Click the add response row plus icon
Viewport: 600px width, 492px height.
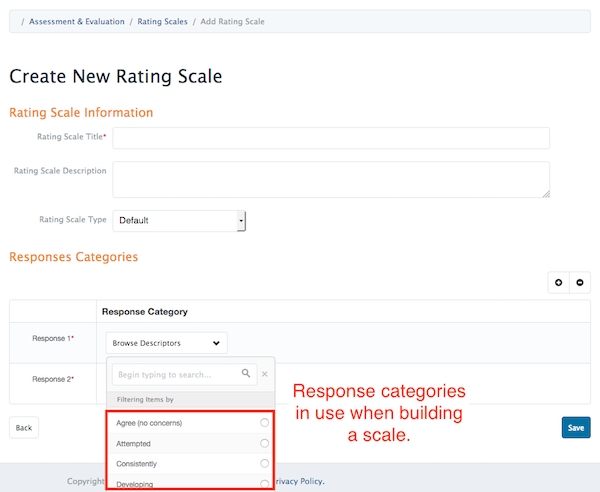point(560,283)
